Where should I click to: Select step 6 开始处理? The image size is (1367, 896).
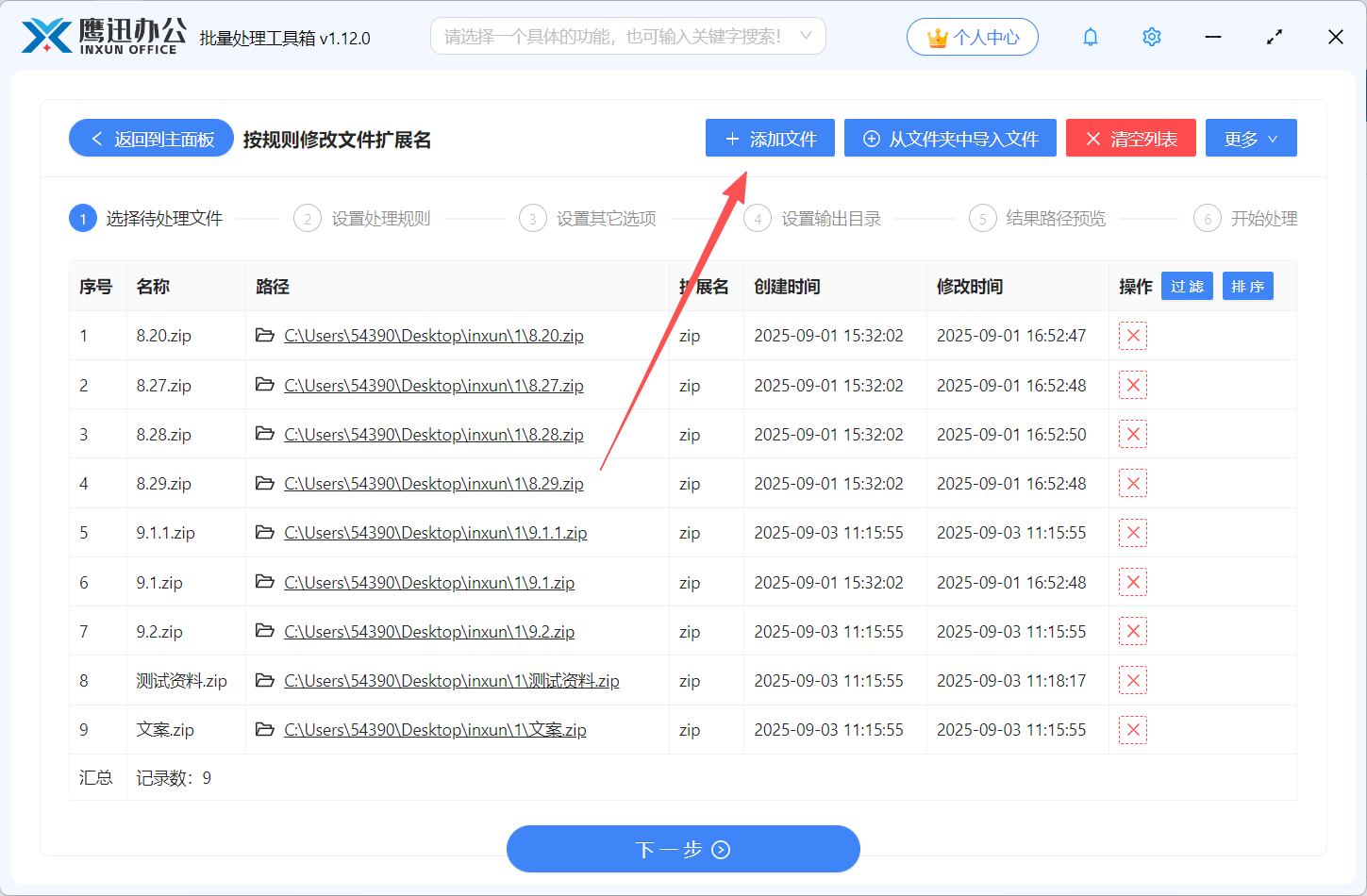[x=1246, y=219]
